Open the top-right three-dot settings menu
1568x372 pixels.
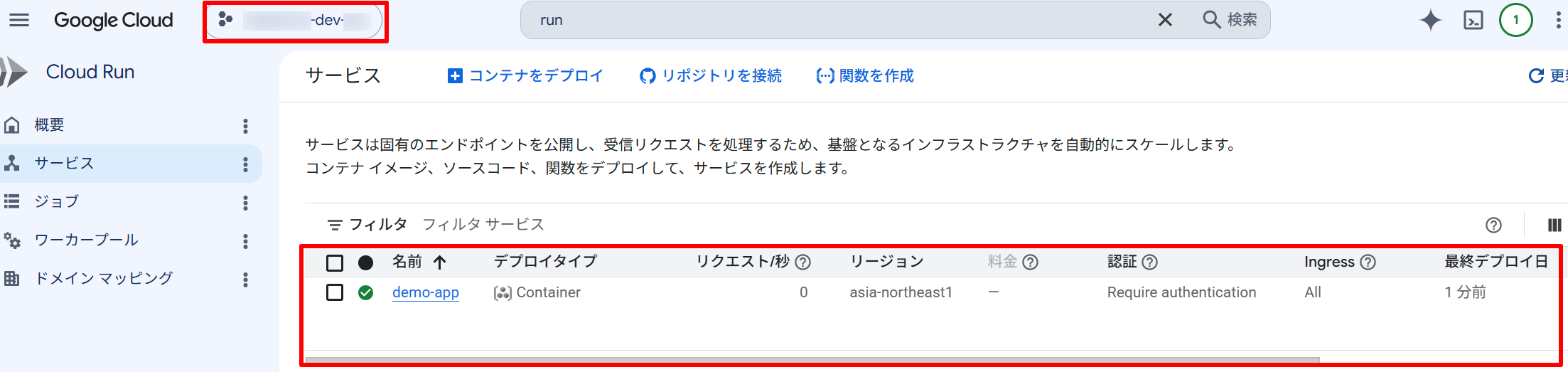[1557, 20]
